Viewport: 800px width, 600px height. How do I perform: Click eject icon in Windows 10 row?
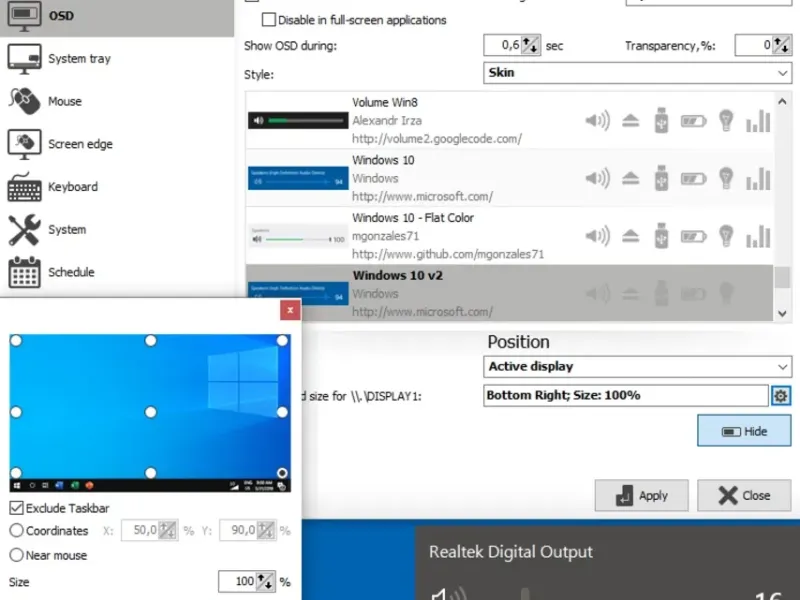point(631,179)
